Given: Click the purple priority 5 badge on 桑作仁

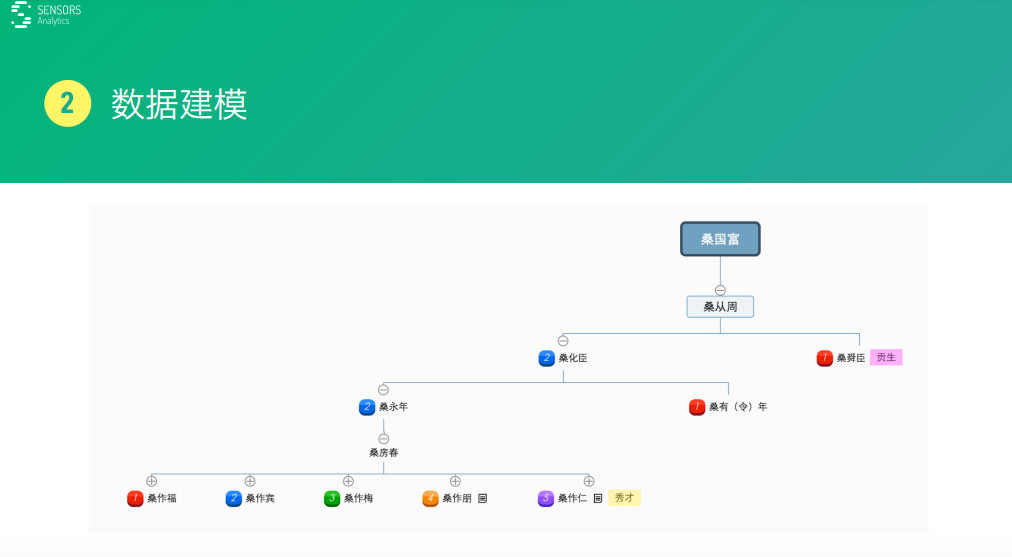Looking at the screenshot, I should coord(545,498).
